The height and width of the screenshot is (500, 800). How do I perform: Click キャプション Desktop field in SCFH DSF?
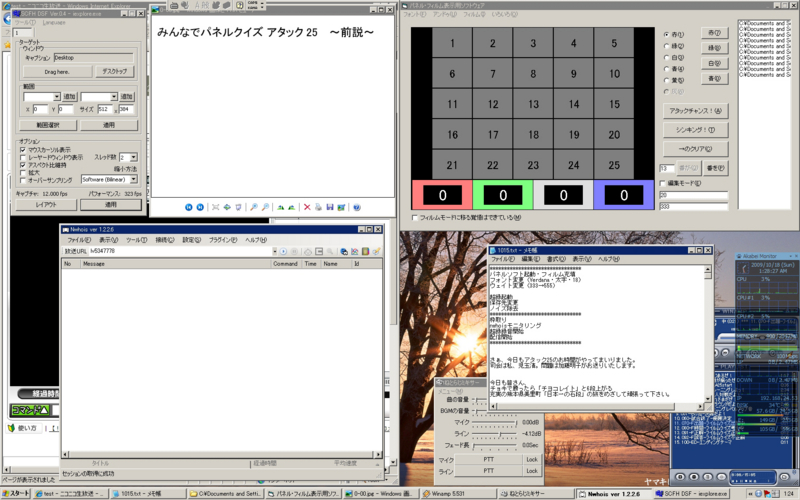click(x=93, y=58)
